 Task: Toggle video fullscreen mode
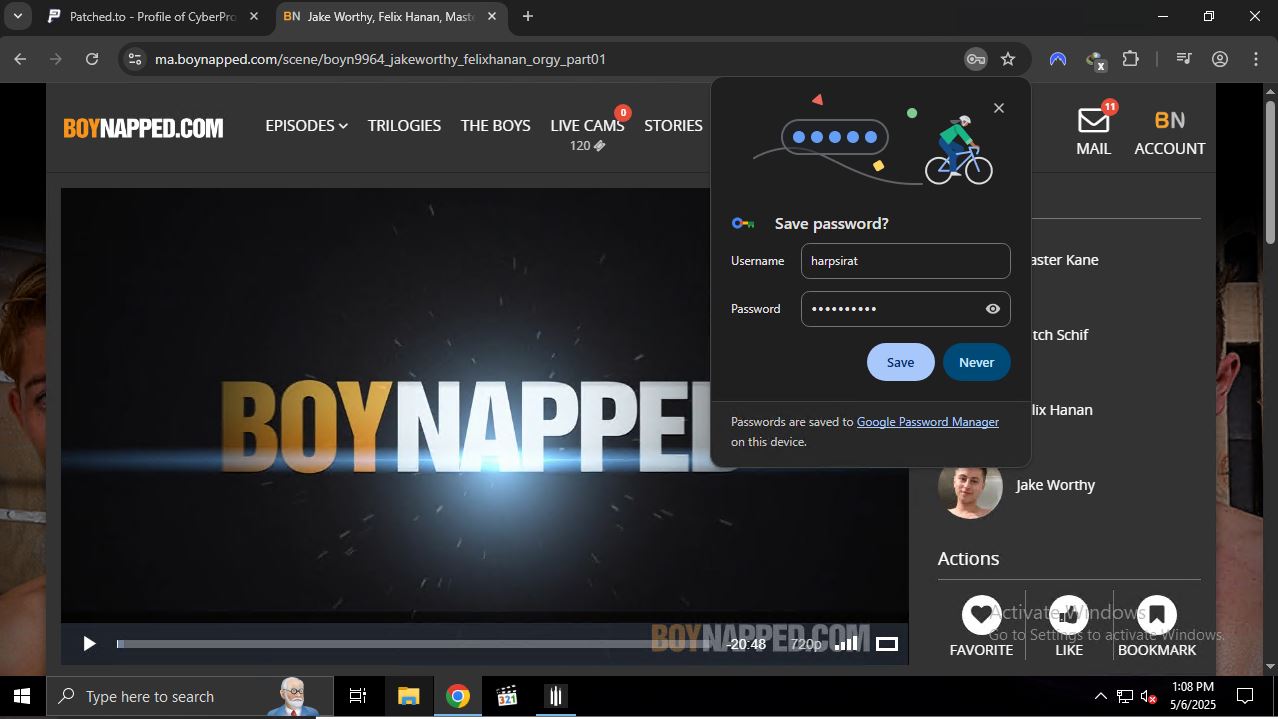pyautogui.click(x=887, y=644)
